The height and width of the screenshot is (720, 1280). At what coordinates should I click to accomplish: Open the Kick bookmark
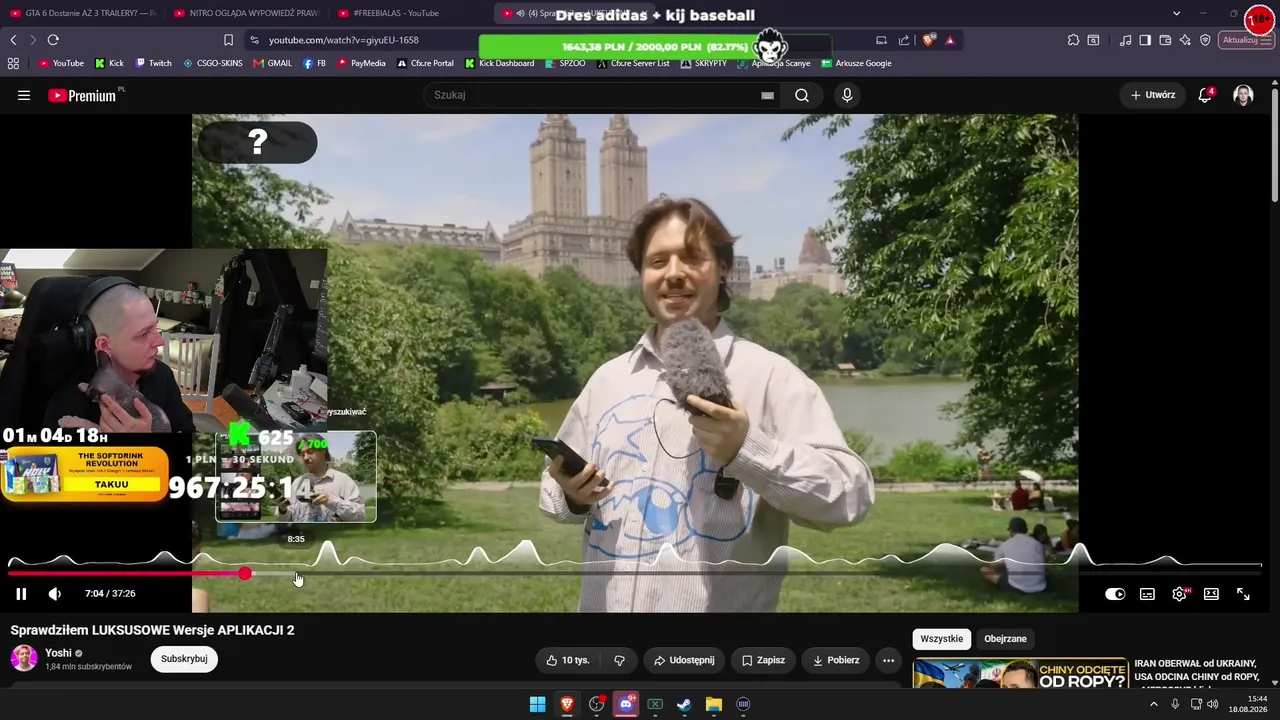point(109,63)
